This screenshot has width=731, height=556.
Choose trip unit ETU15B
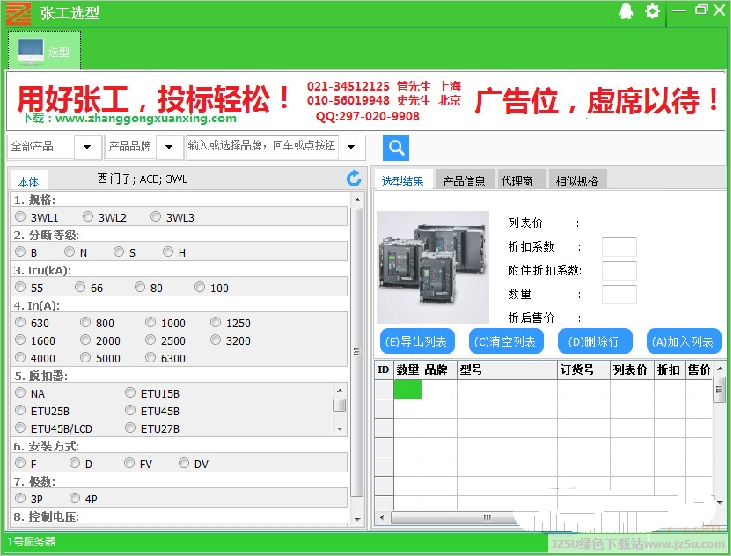point(131,393)
